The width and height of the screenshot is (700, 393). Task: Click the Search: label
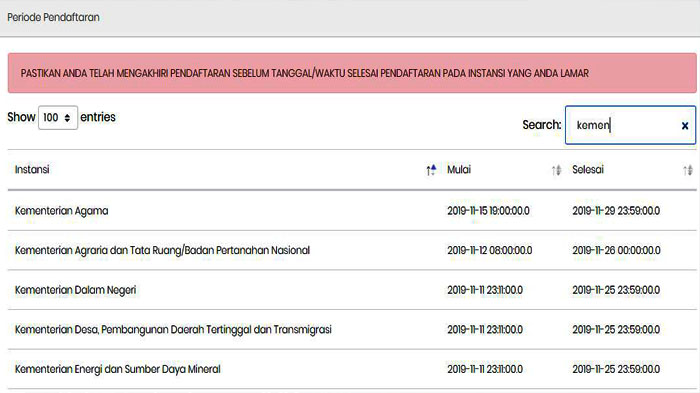pos(542,125)
